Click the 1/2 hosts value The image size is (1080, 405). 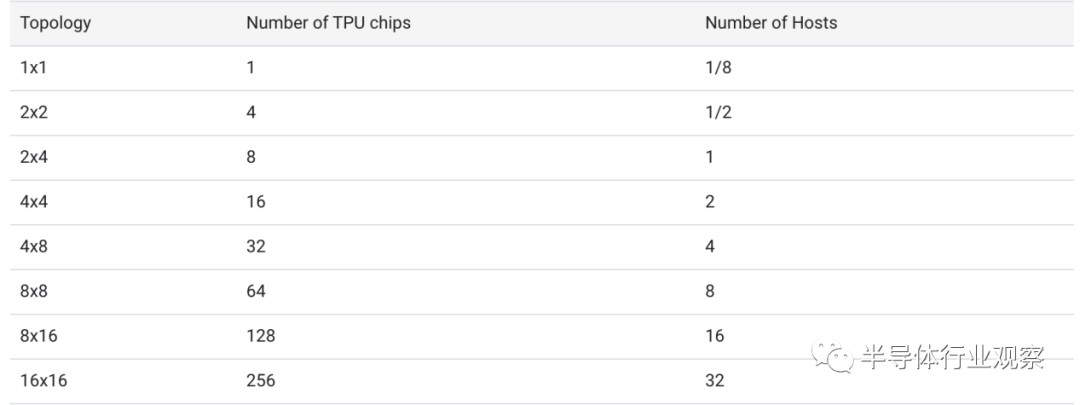point(718,112)
